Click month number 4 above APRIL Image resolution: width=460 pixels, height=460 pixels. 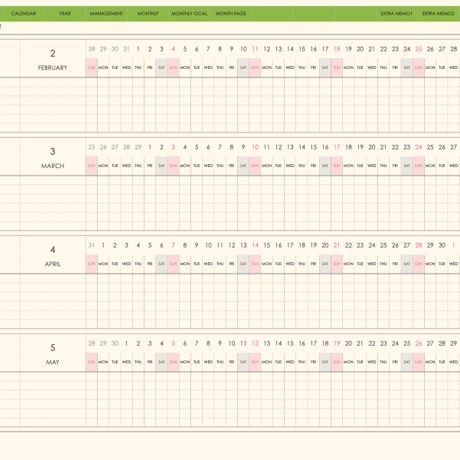53,249
